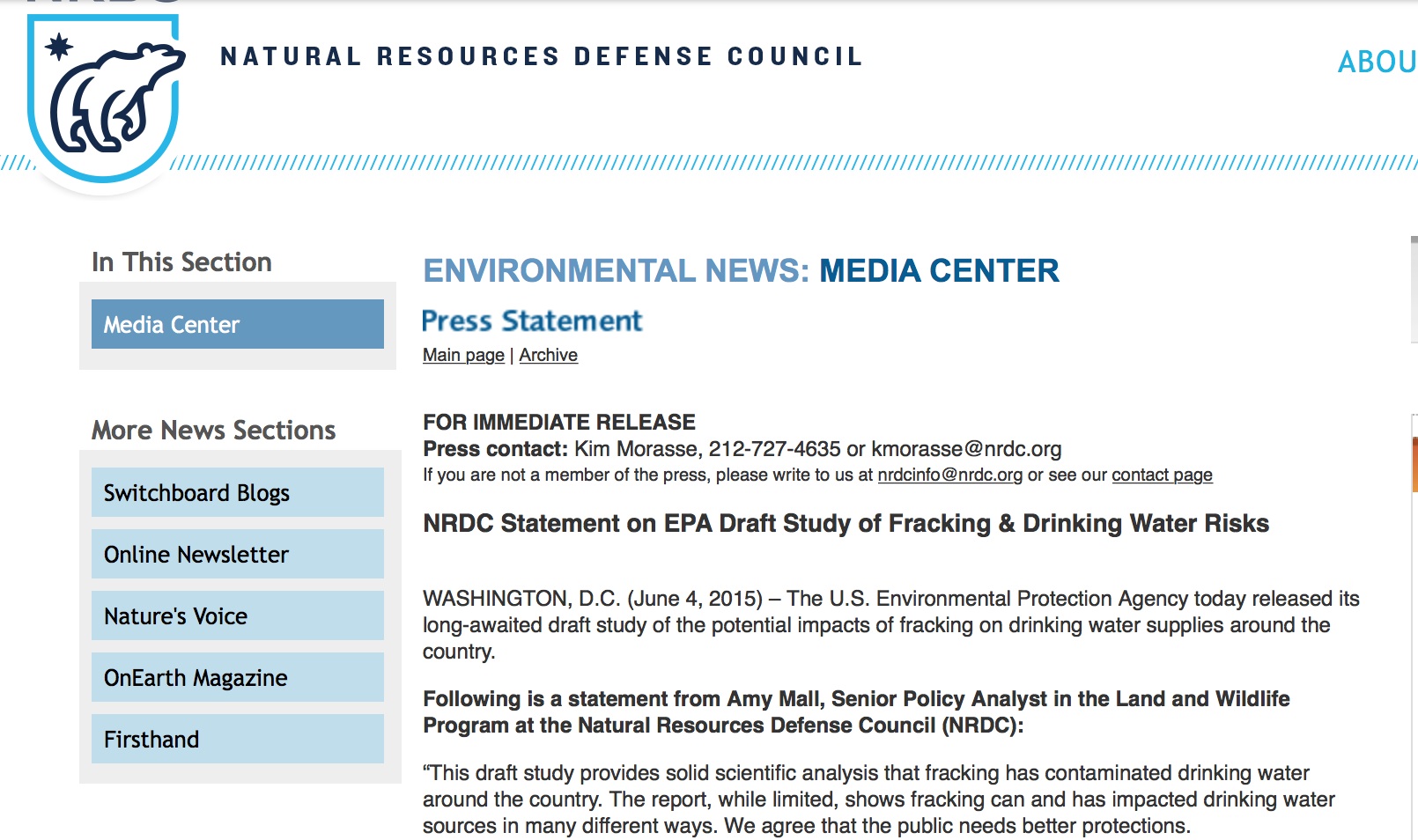Click the kmorasse@nrdc.org press contact email
The width and height of the screenshot is (1418, 840).
pyautogui.click(x=966, y=449)
